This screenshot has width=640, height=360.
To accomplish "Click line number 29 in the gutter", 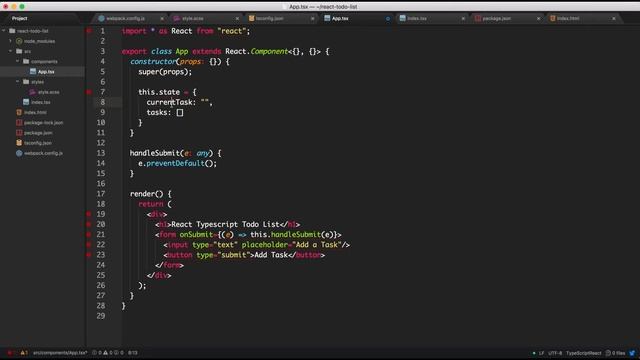I will [101, 316].
